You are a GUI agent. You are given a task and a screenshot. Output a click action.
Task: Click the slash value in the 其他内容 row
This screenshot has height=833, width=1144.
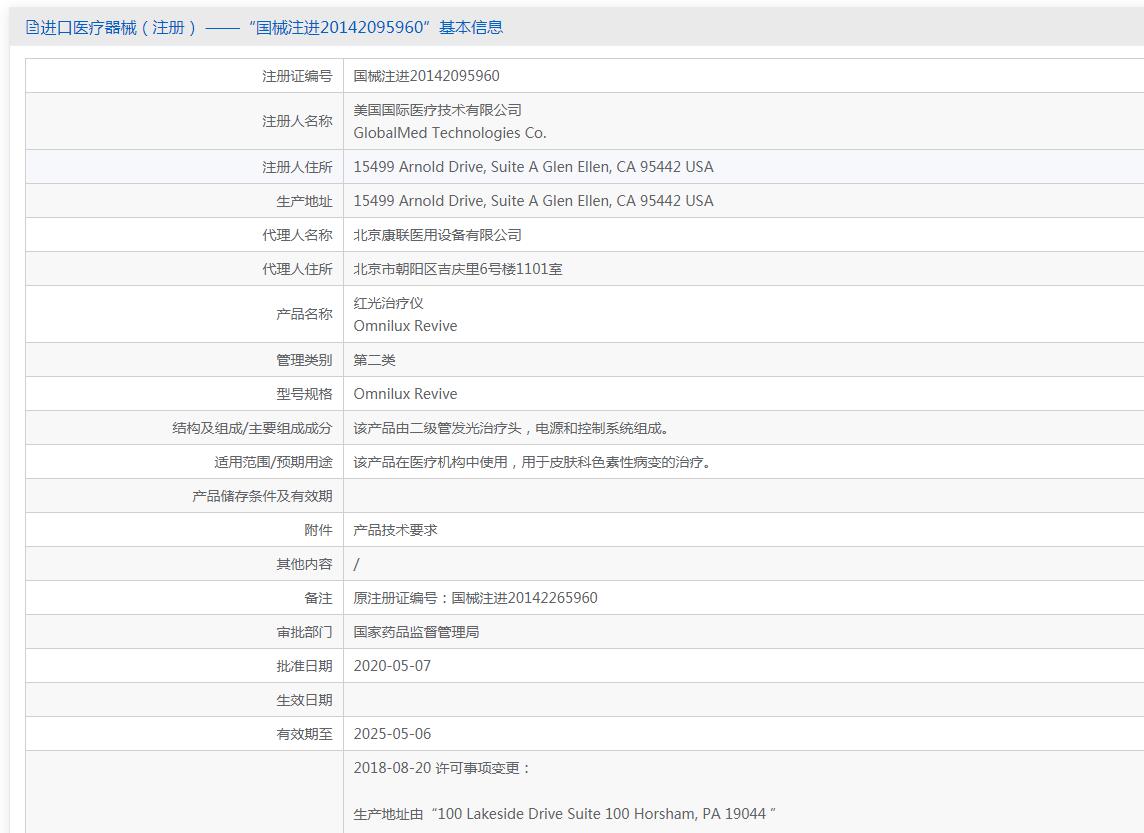point(356,565)
